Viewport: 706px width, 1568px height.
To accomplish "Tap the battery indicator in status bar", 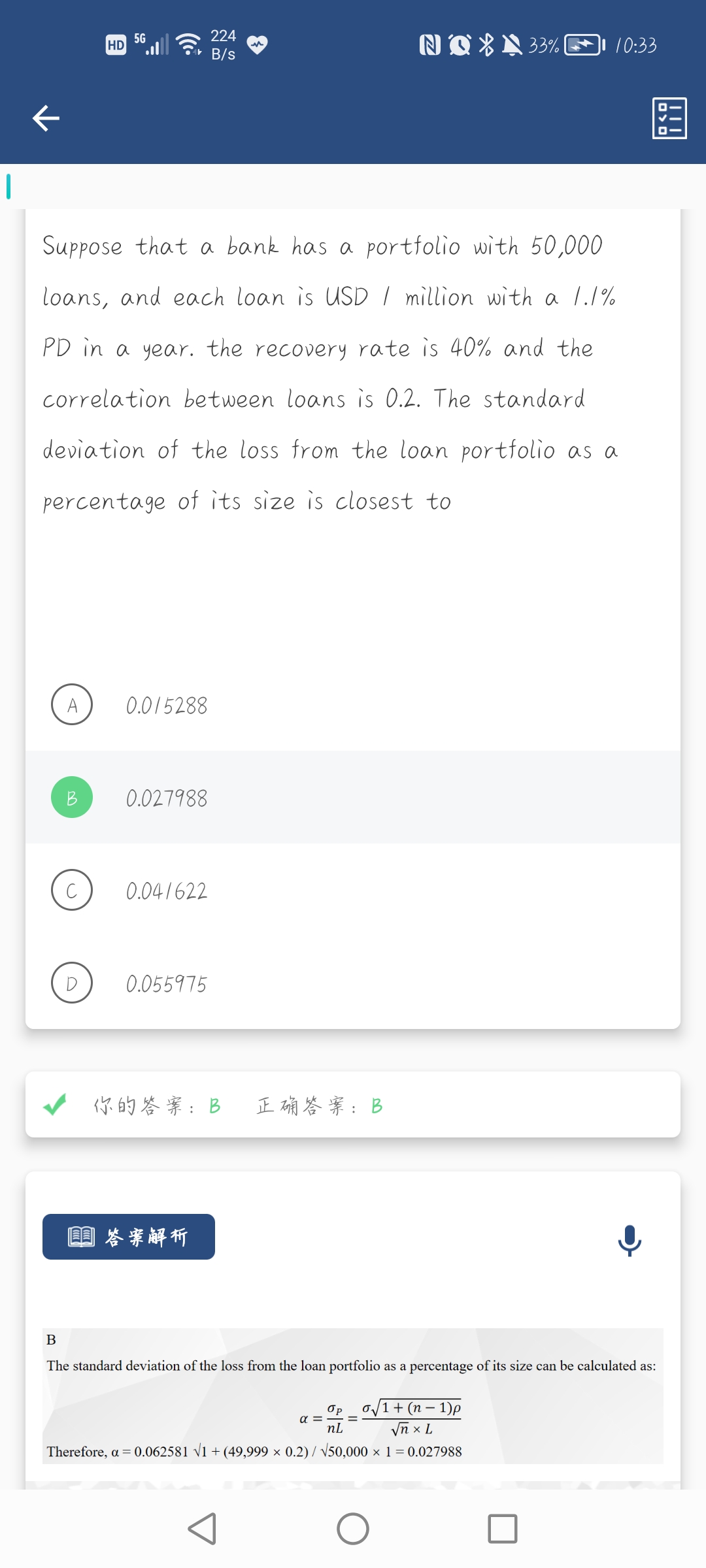I will click(583, 45).
